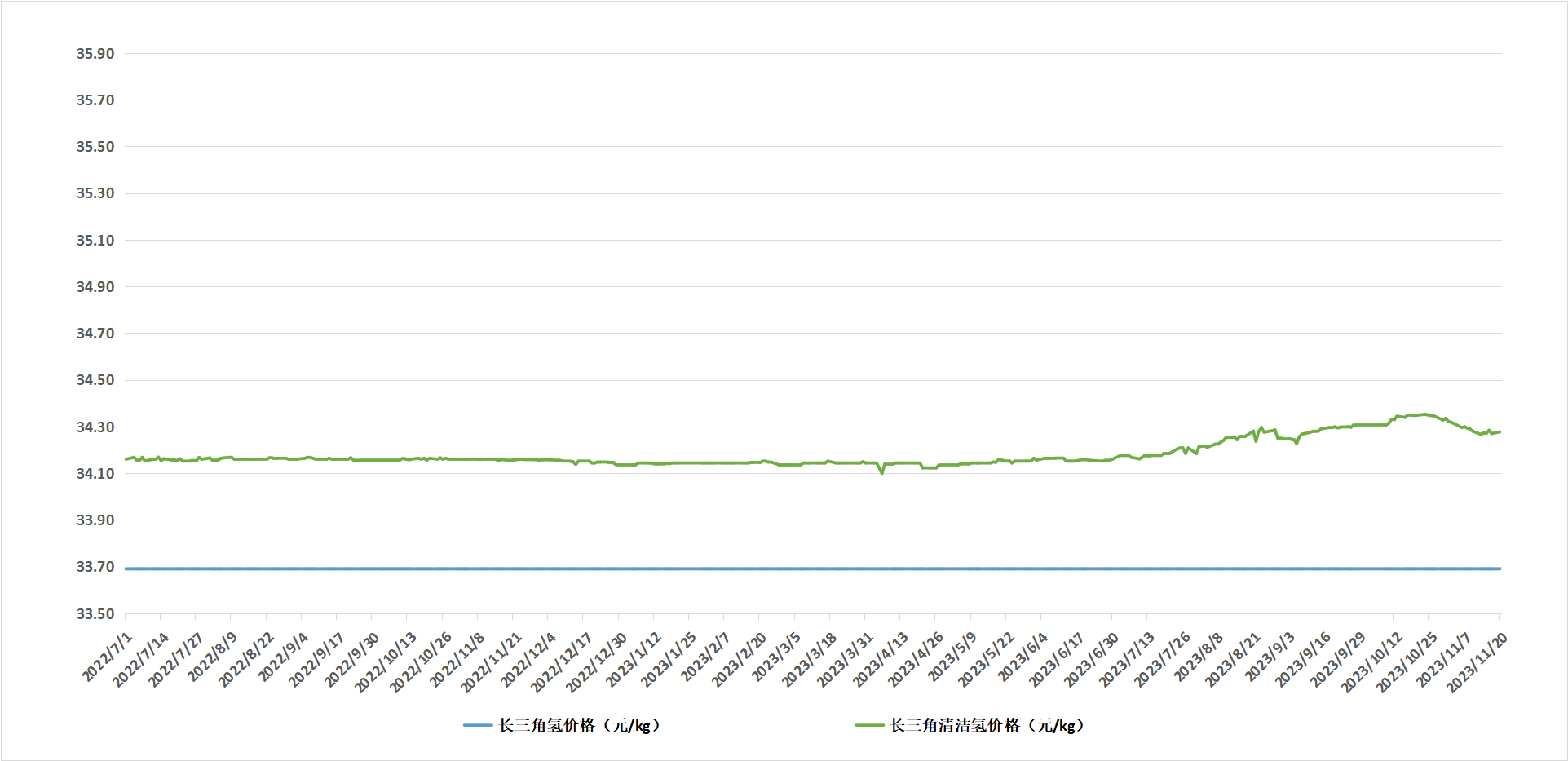Select the flat blue hydrogen price line

click(812, 569)
